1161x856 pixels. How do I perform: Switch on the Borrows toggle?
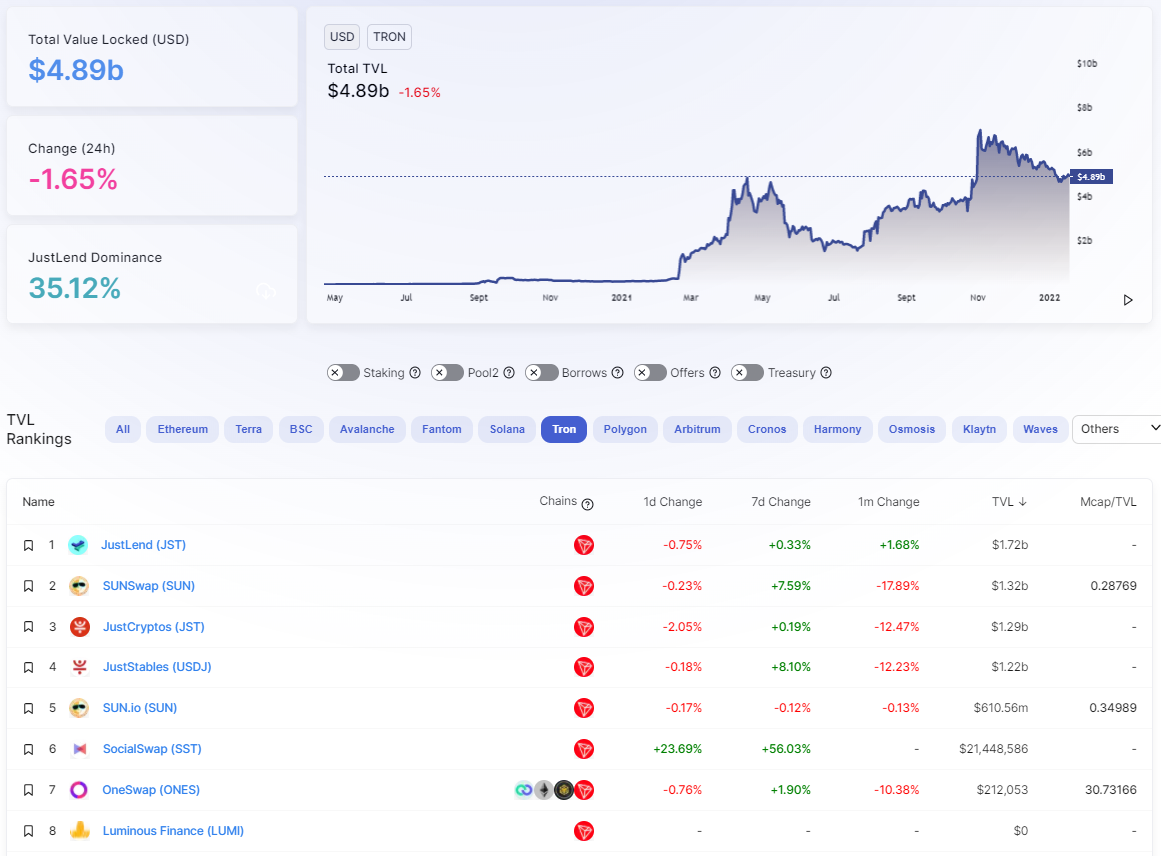coord(541,373)
